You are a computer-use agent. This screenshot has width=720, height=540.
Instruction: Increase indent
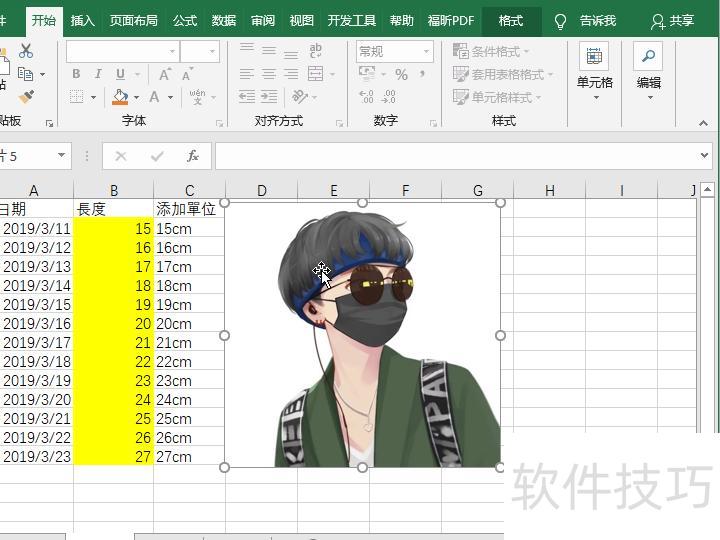269,97
